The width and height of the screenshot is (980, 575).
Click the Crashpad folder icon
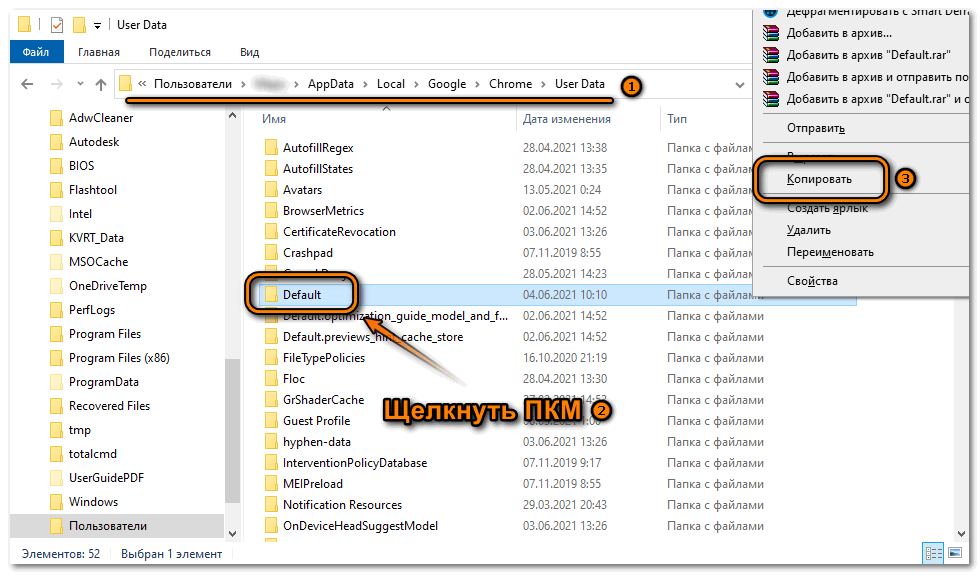coord(271,252)
